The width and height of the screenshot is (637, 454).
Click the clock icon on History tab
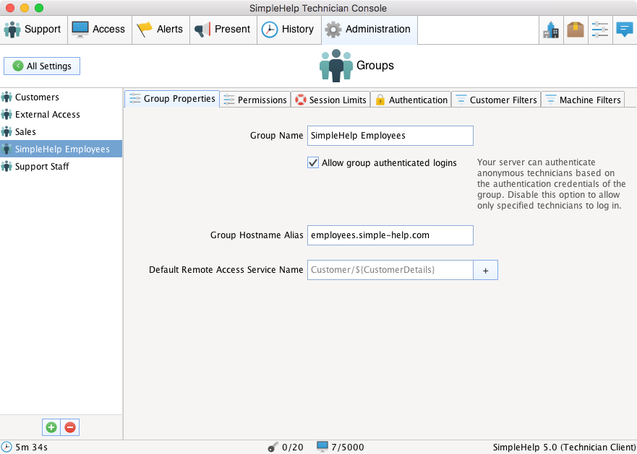tap(269, 30)
